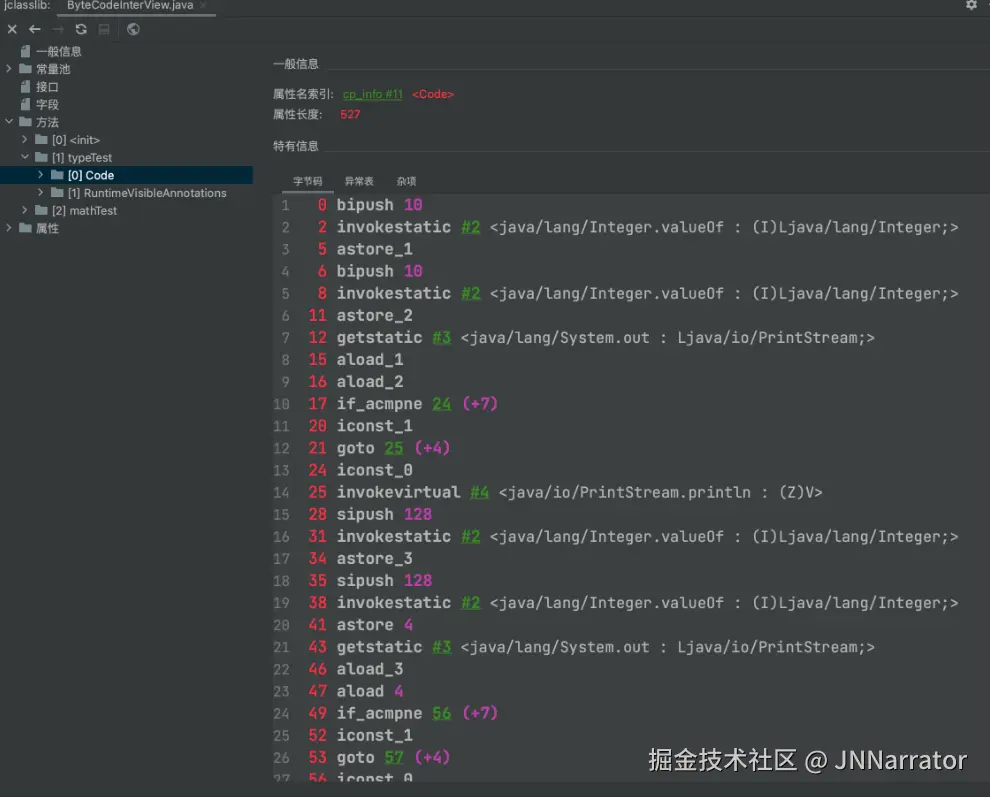Follow #3 link on bytecode line 21
Viewport: 990px width, 797px height.
441,647
